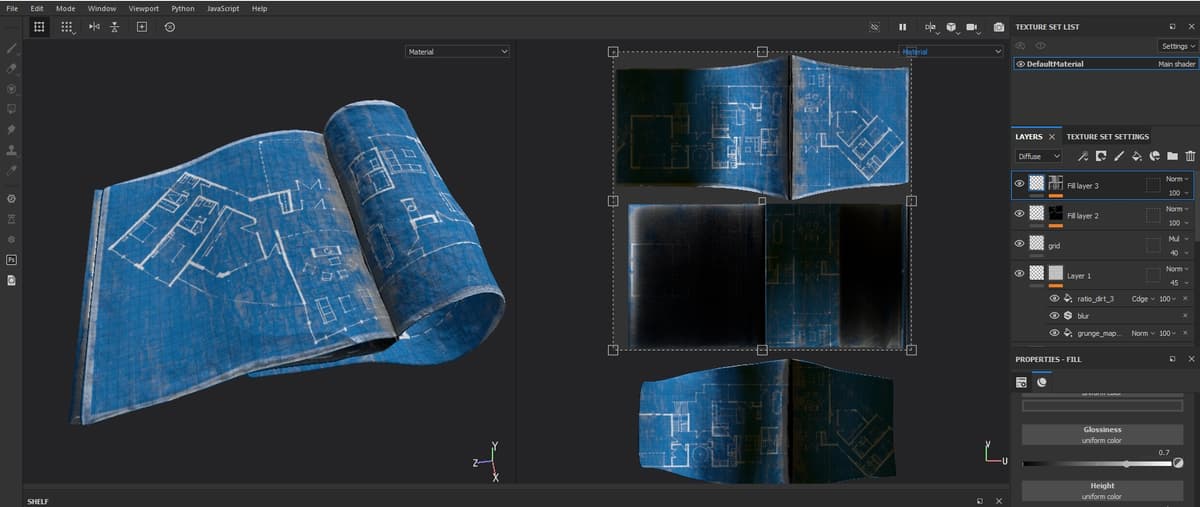Select the Eraser tool in left toolbar
Image resolution: width=1200 pixels, height=507 pixels.
click(12, 68)
